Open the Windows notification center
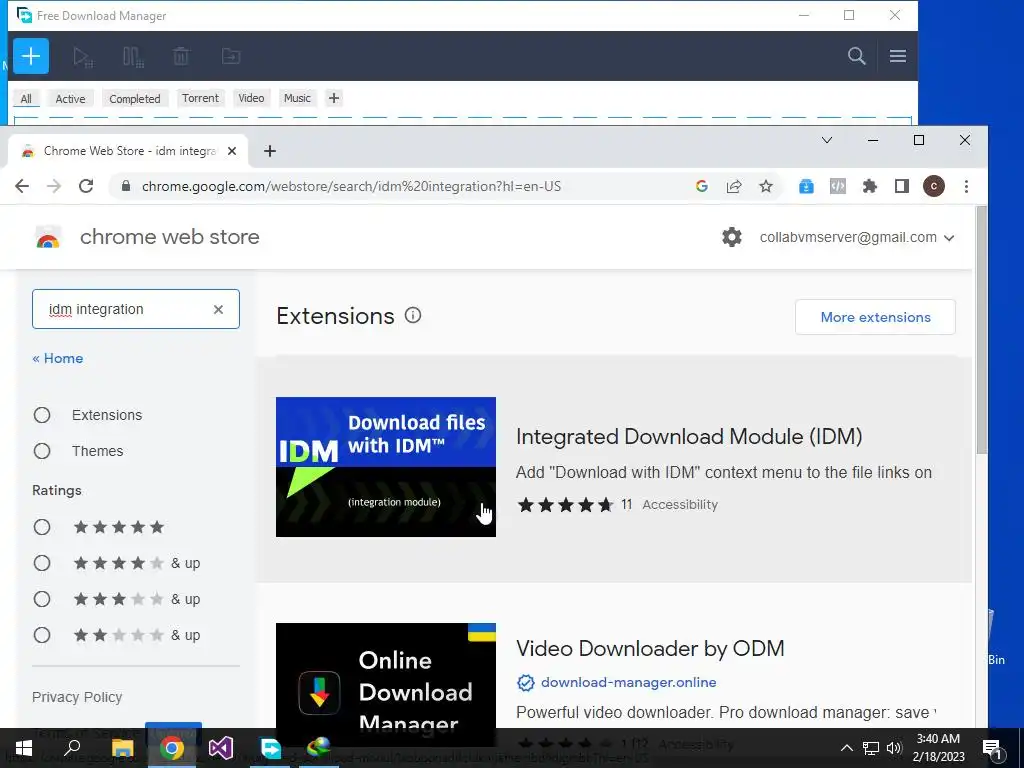1024x768 pixels. (993, 749)
